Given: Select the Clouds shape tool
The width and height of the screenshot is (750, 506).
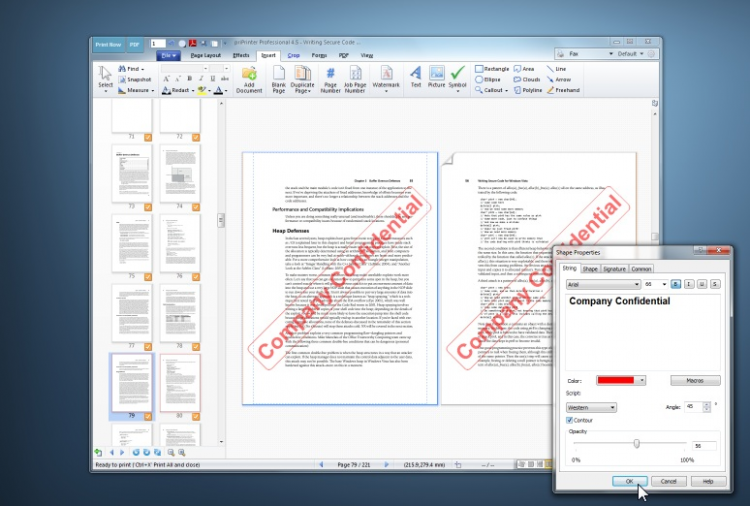Looking at the screenshot, I should click(527, 79).
